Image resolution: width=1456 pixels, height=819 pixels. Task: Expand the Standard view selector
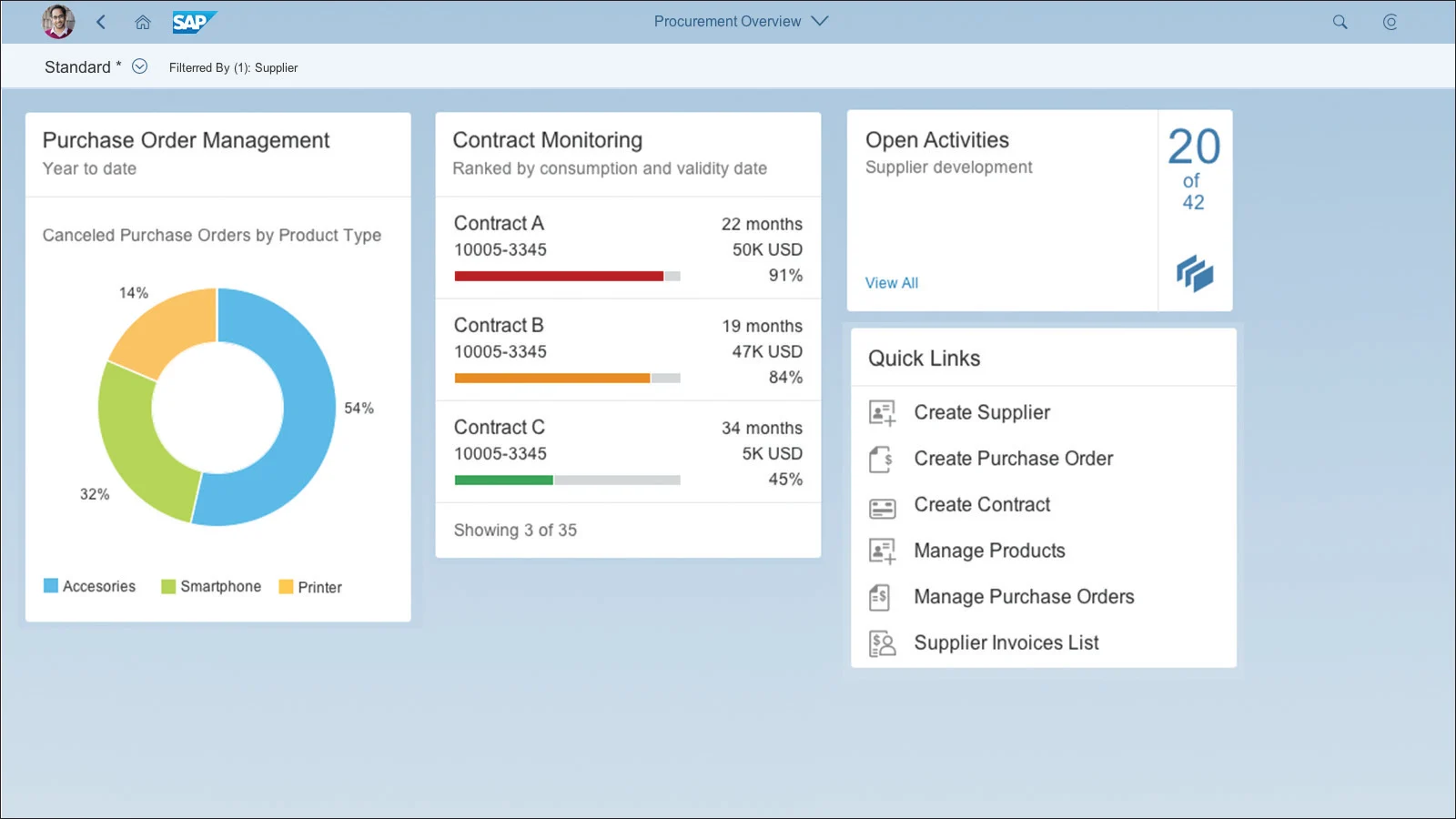(139, 66)
